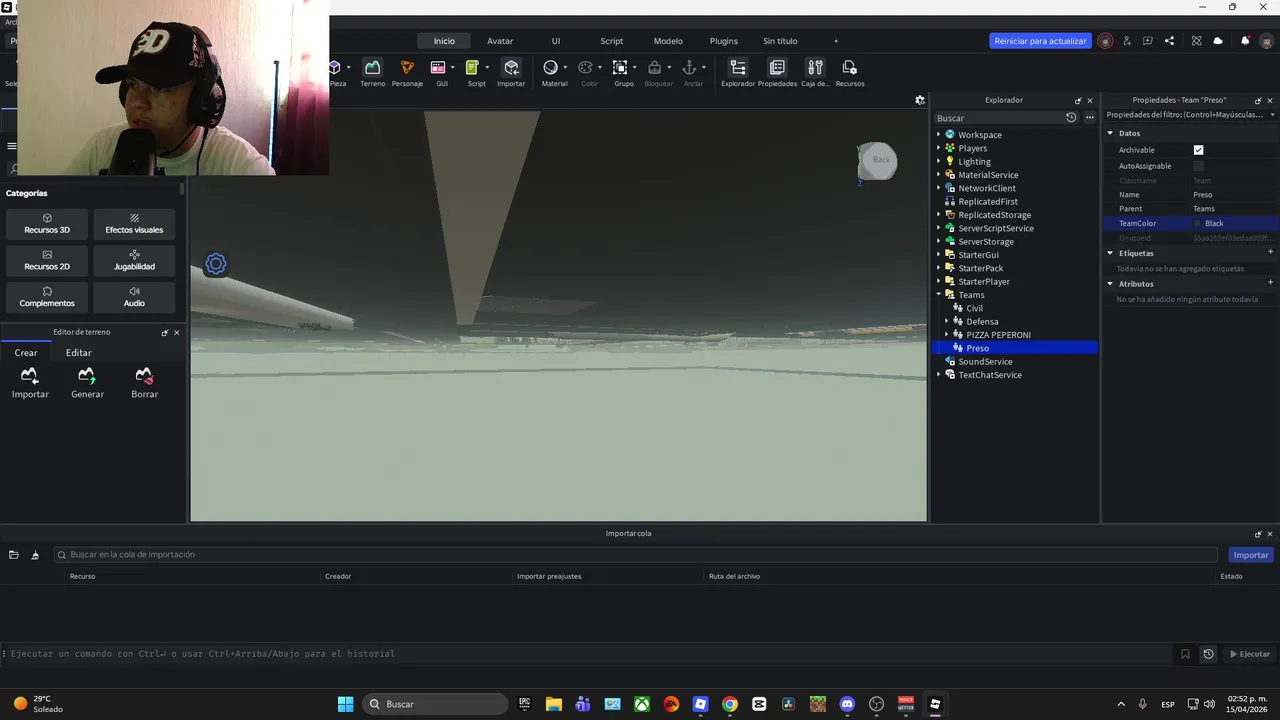This screenshot has height=720, width=1280.
Task: Click the Borrar terrain icon
Action: (144, 376)
